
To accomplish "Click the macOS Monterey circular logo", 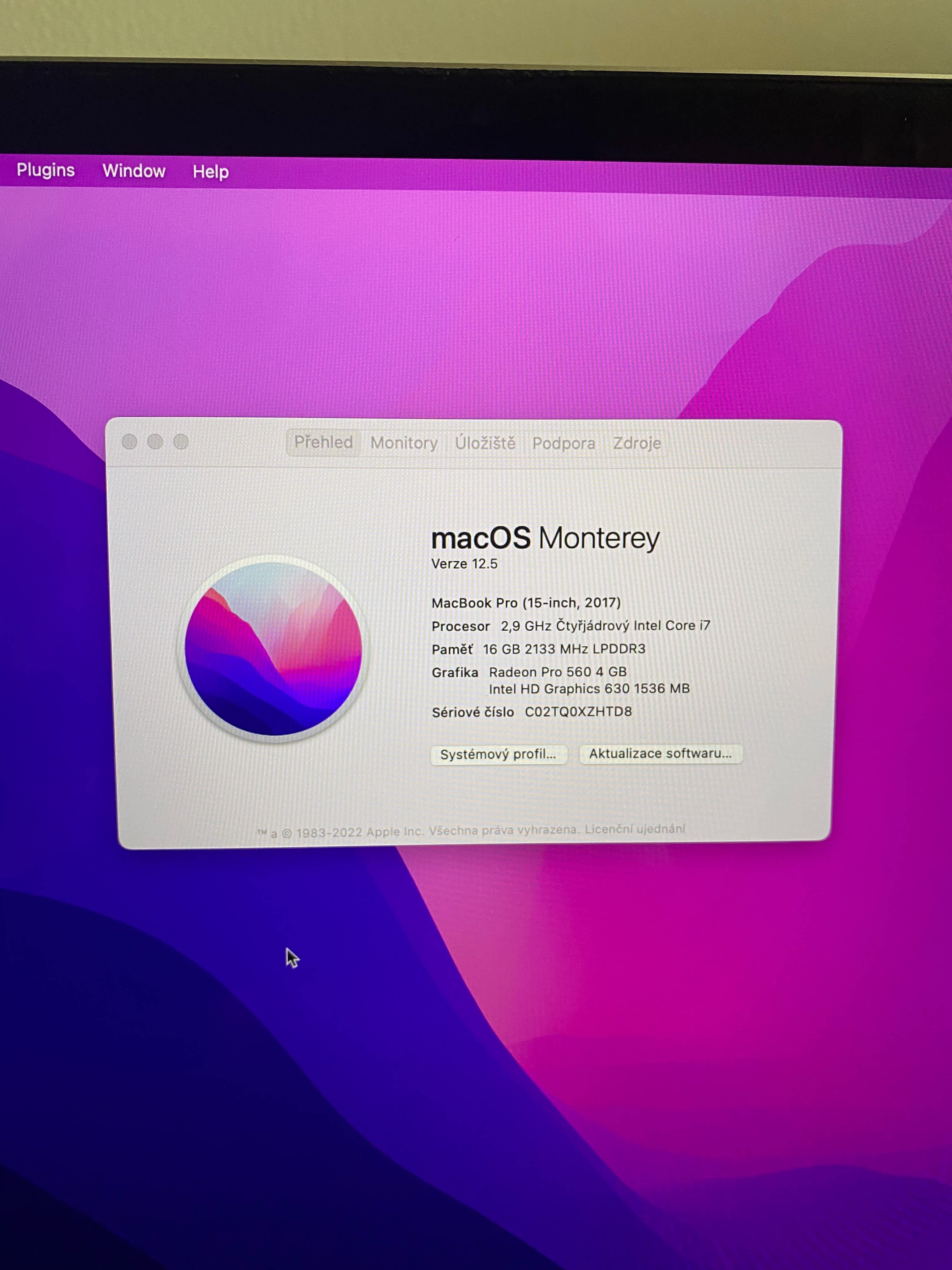I will [x=273, y=648].
